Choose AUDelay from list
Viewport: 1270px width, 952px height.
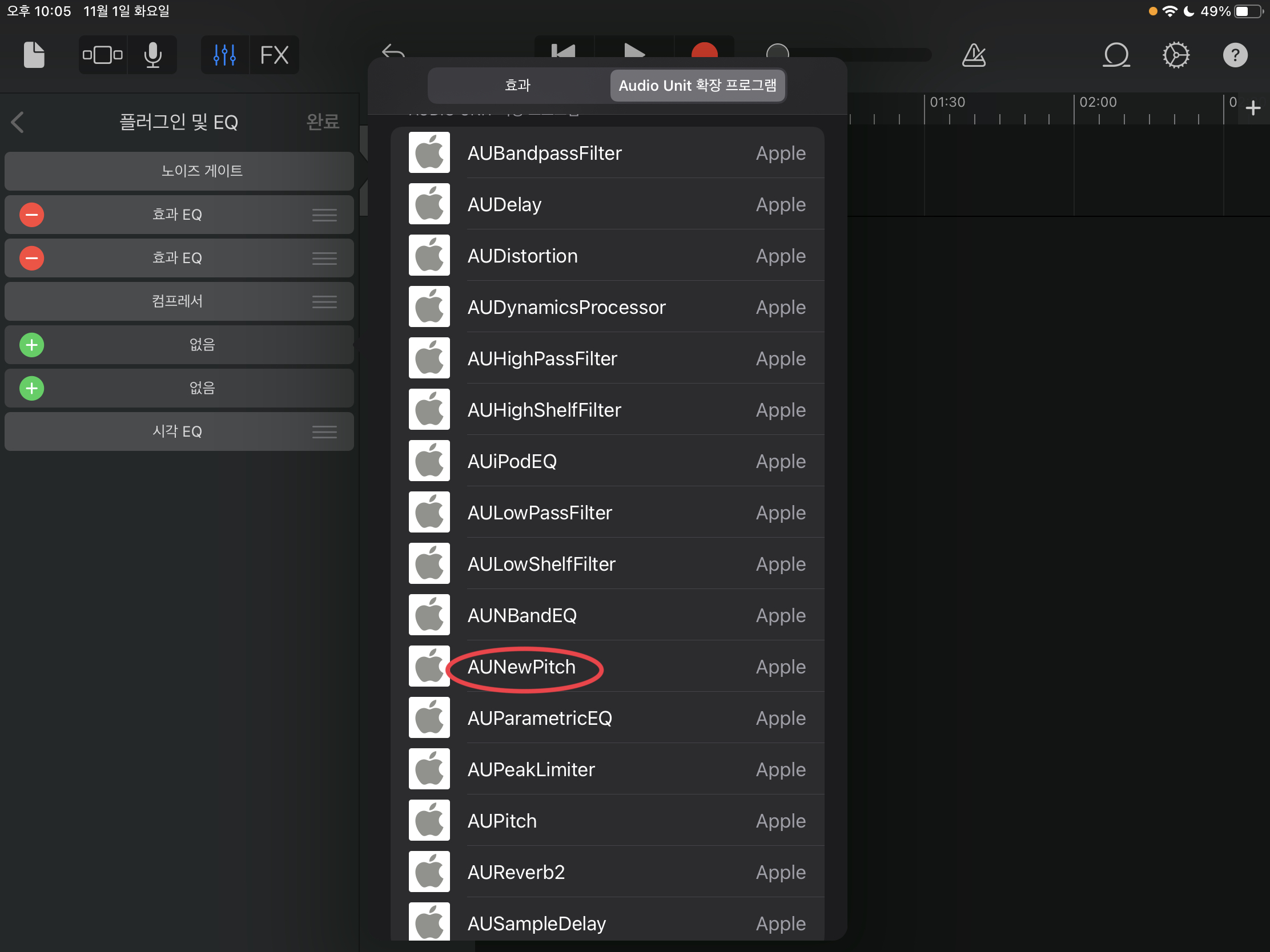[608, 204]
